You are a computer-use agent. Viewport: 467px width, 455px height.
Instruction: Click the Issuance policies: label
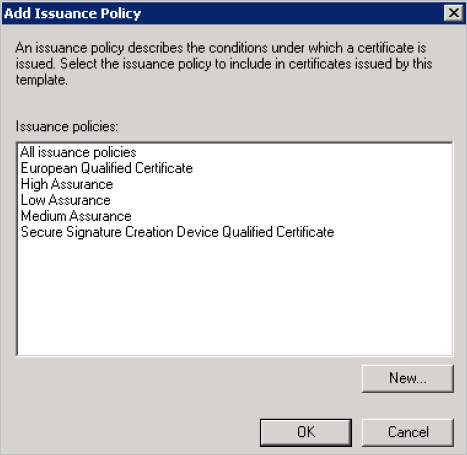point(67,127)
